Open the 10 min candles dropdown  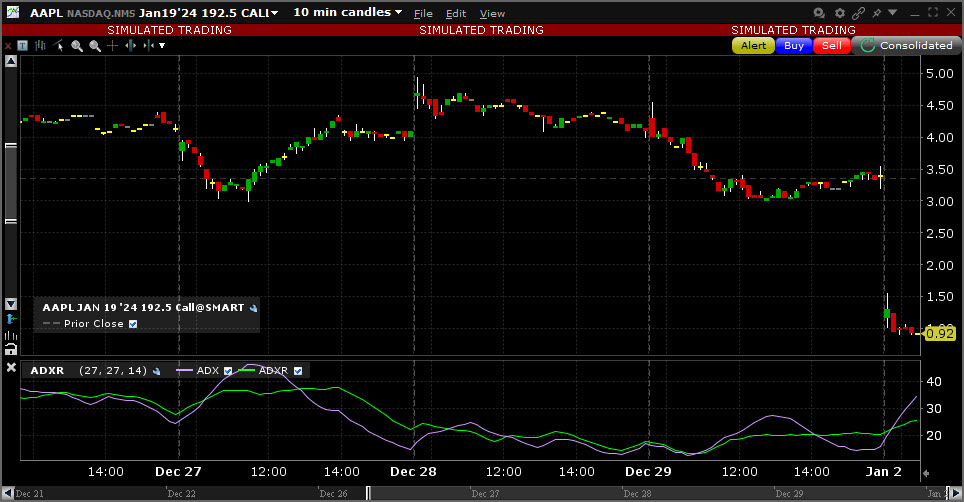pos(347,12)
